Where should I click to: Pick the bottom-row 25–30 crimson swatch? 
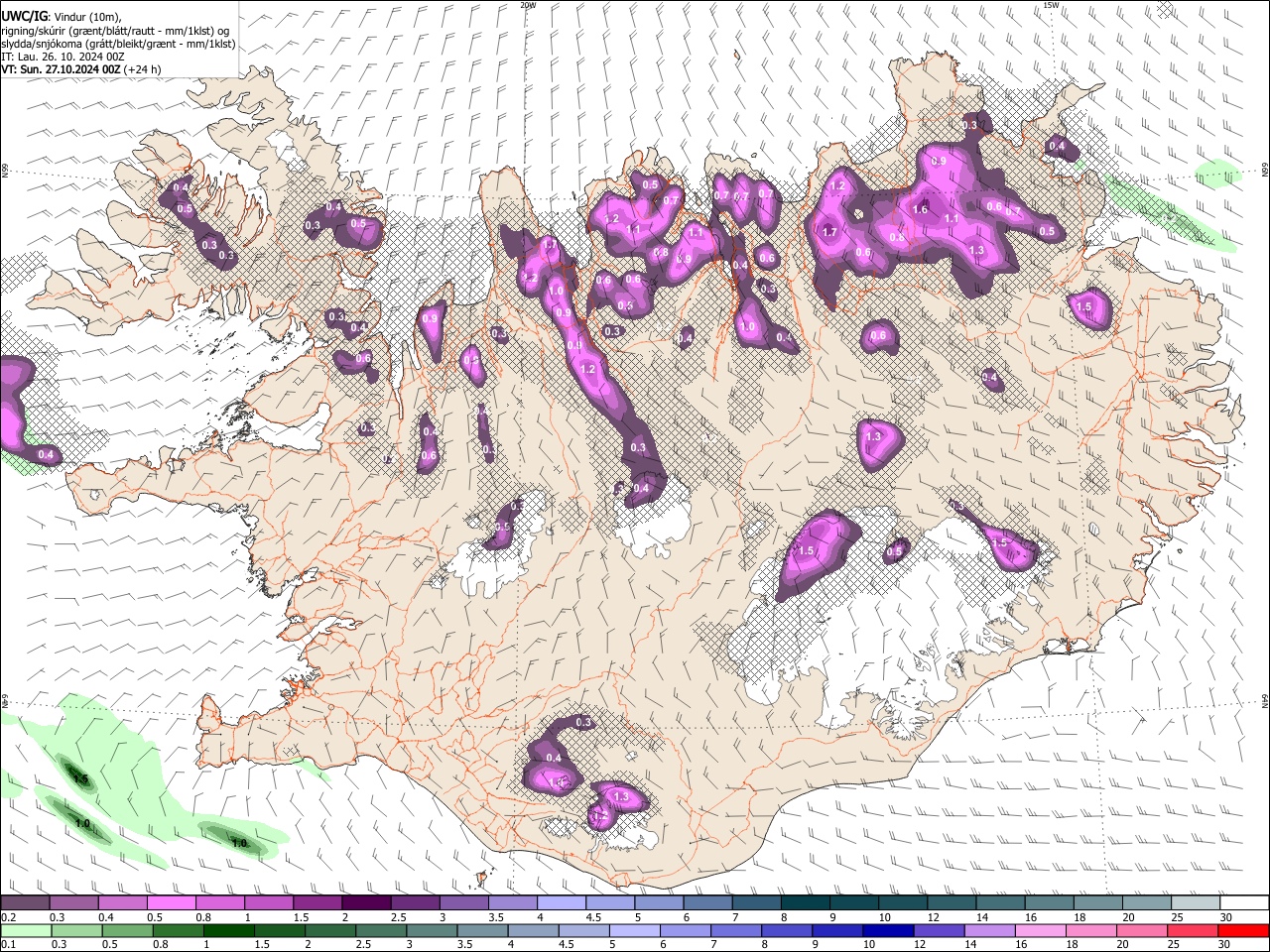1193,930
